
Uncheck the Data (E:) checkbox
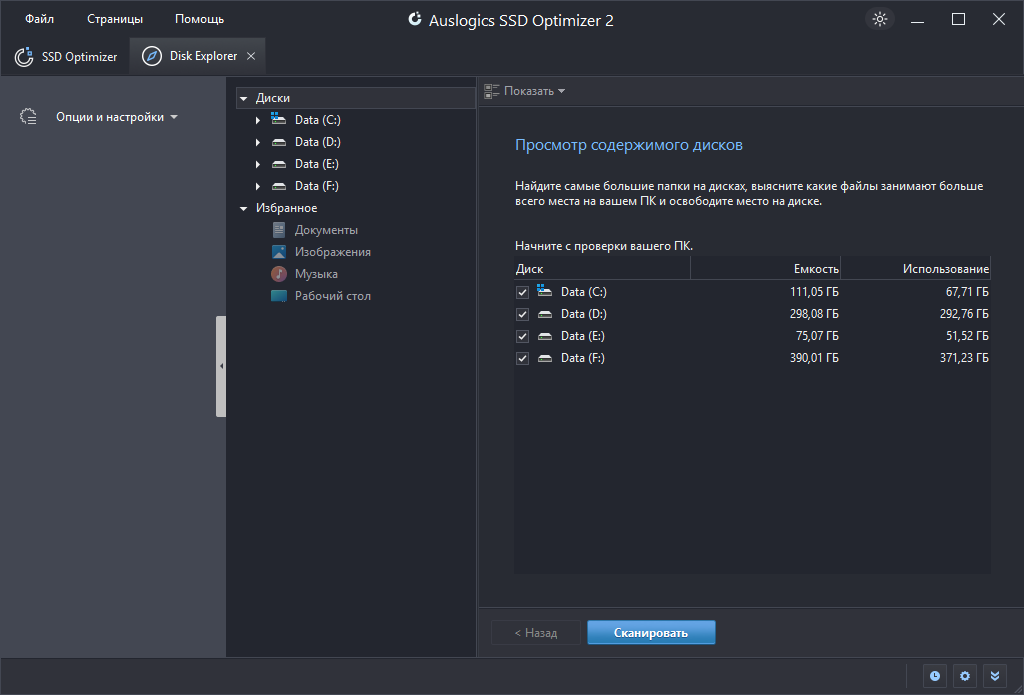click(x=522, y=336)
